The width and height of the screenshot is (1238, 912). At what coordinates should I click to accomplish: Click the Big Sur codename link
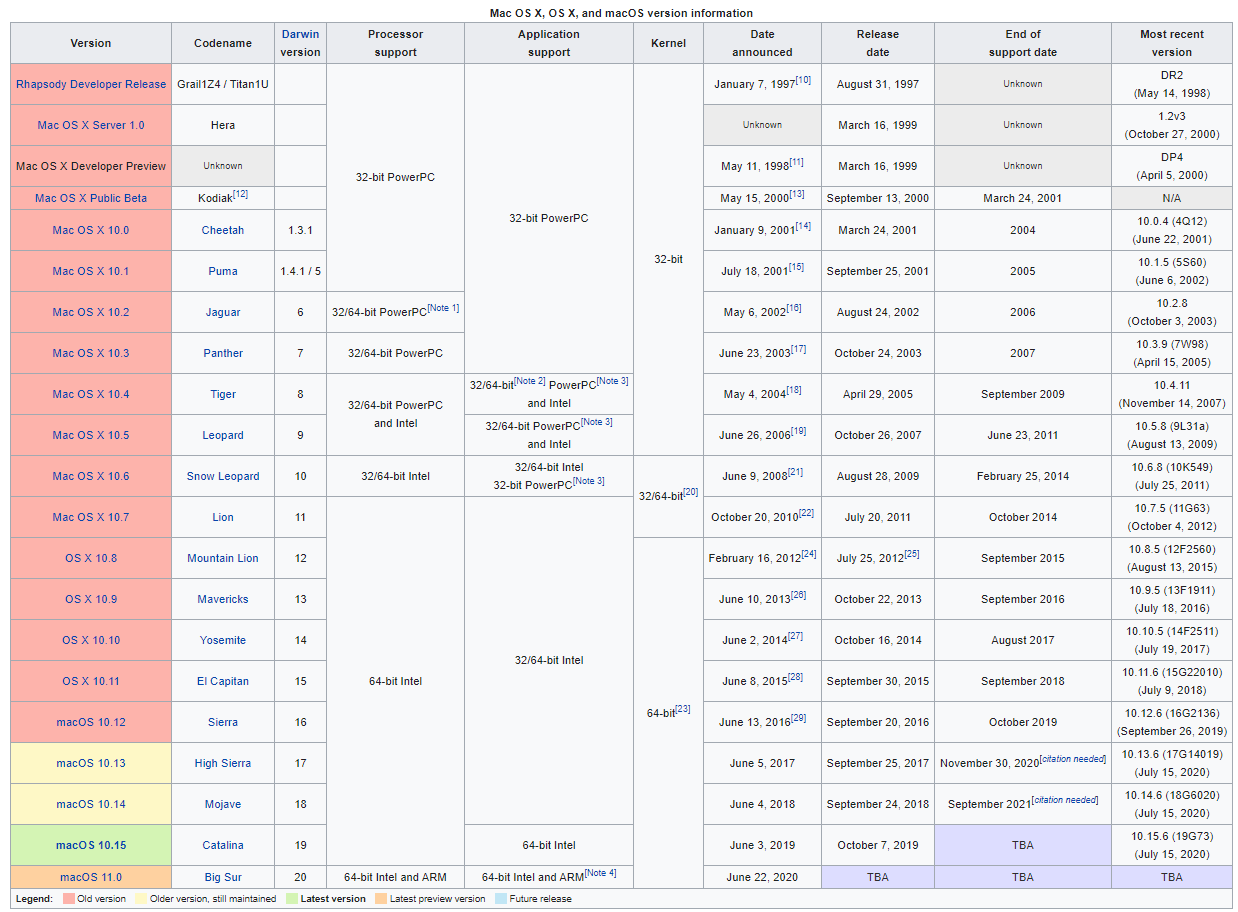point(222,877)
